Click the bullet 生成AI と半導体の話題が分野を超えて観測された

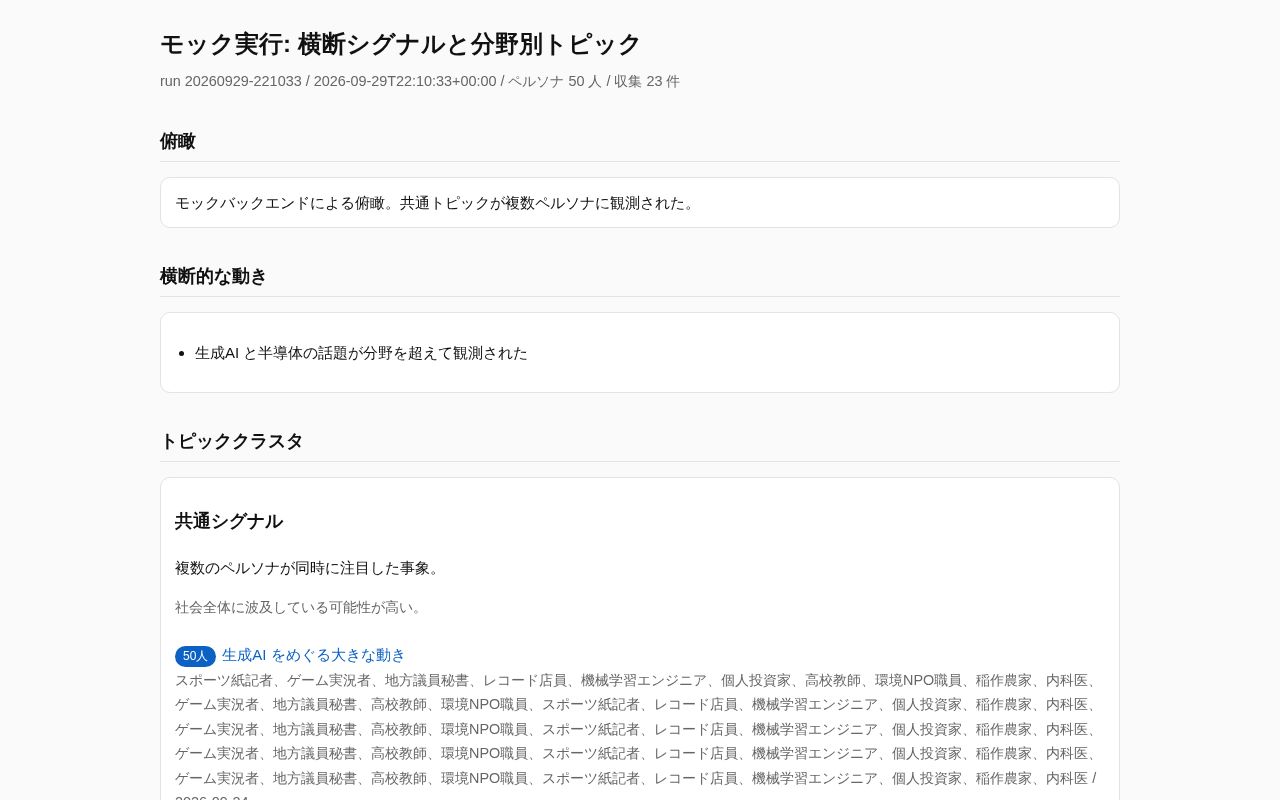click(361, 353)
